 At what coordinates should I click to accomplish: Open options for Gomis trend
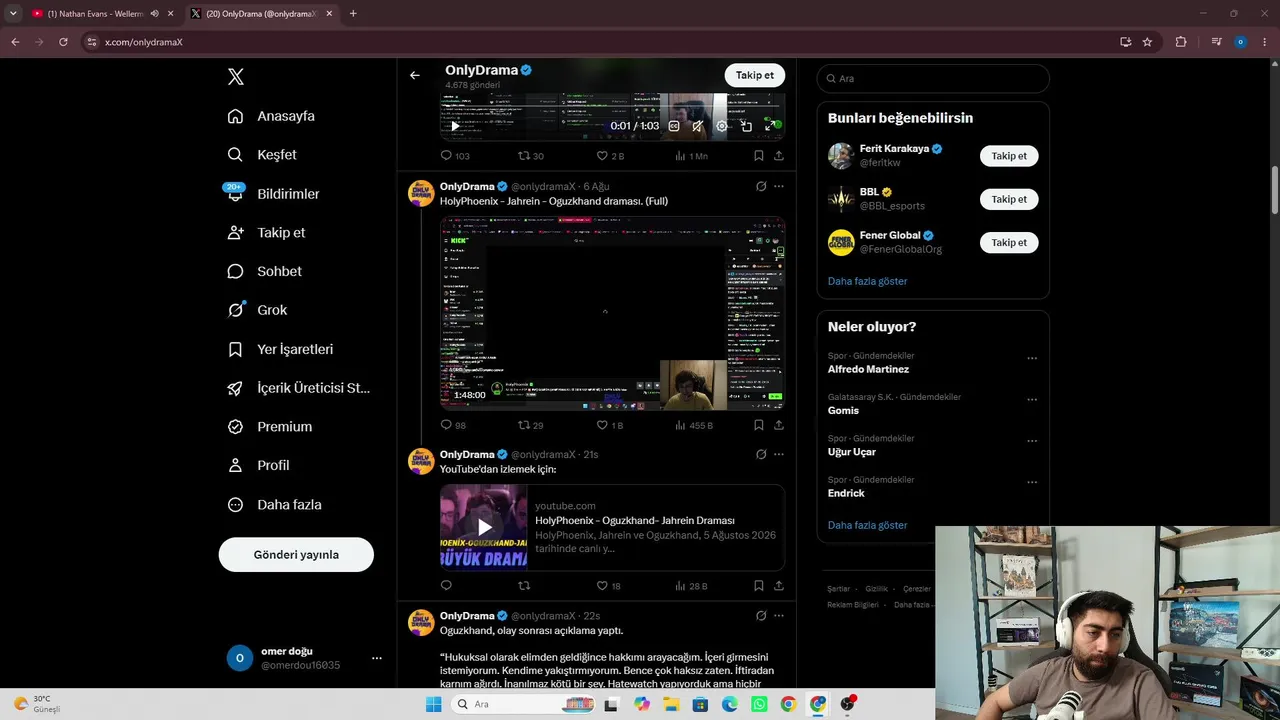pos(1032,399)
